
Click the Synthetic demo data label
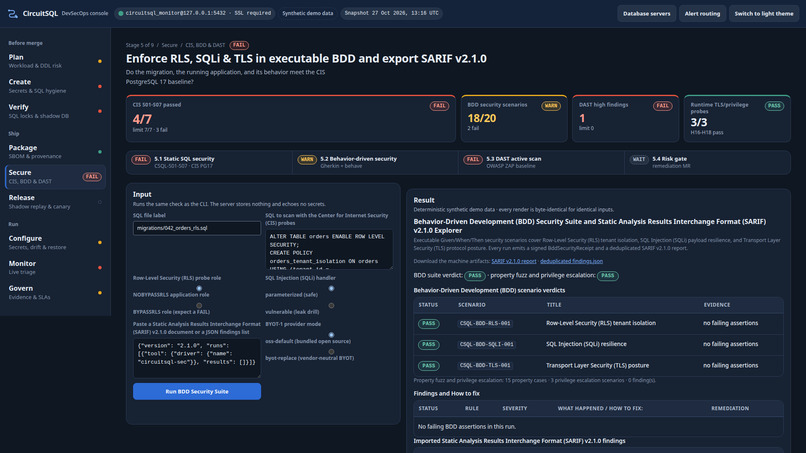coord(307,13)
